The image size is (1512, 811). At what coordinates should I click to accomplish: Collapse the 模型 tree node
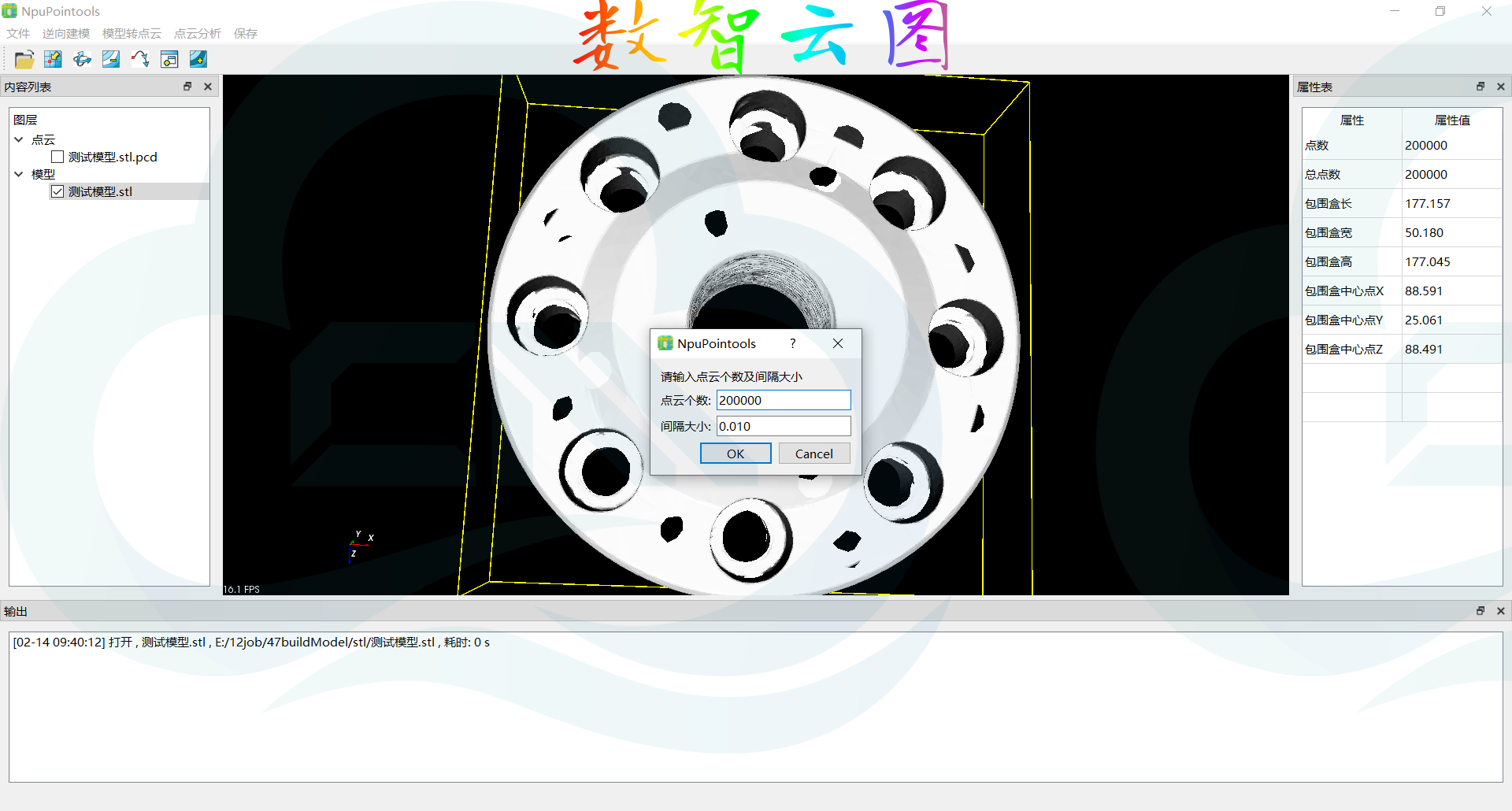19,174
